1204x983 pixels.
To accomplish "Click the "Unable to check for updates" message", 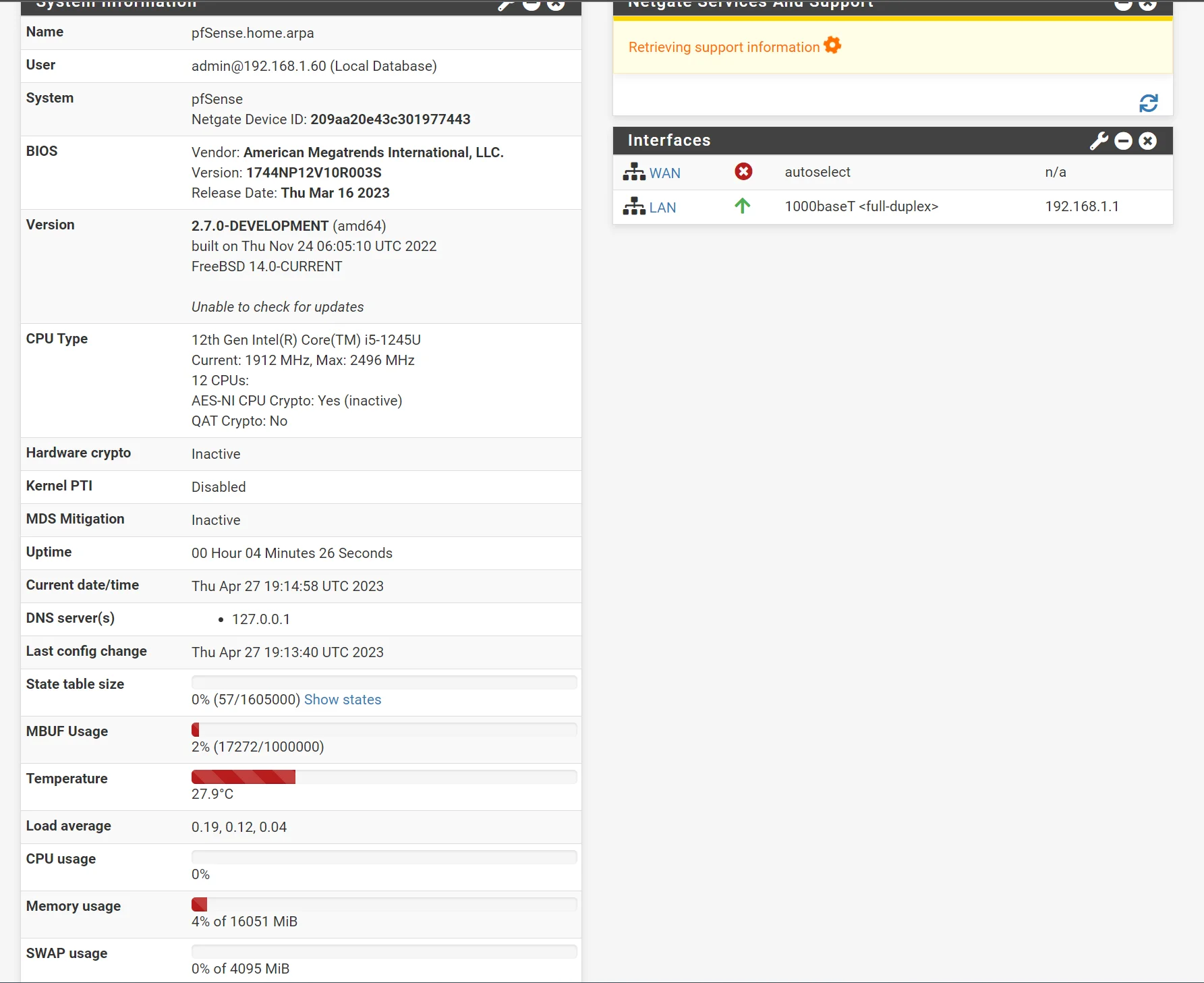I will click(x=278, y=307).
